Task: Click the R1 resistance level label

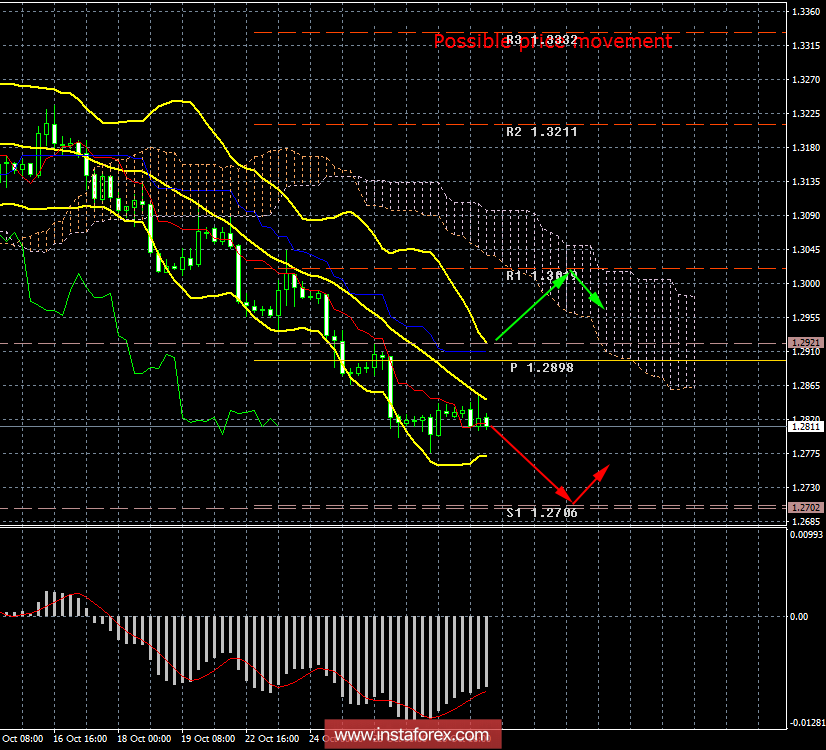Action: (542, 275)
